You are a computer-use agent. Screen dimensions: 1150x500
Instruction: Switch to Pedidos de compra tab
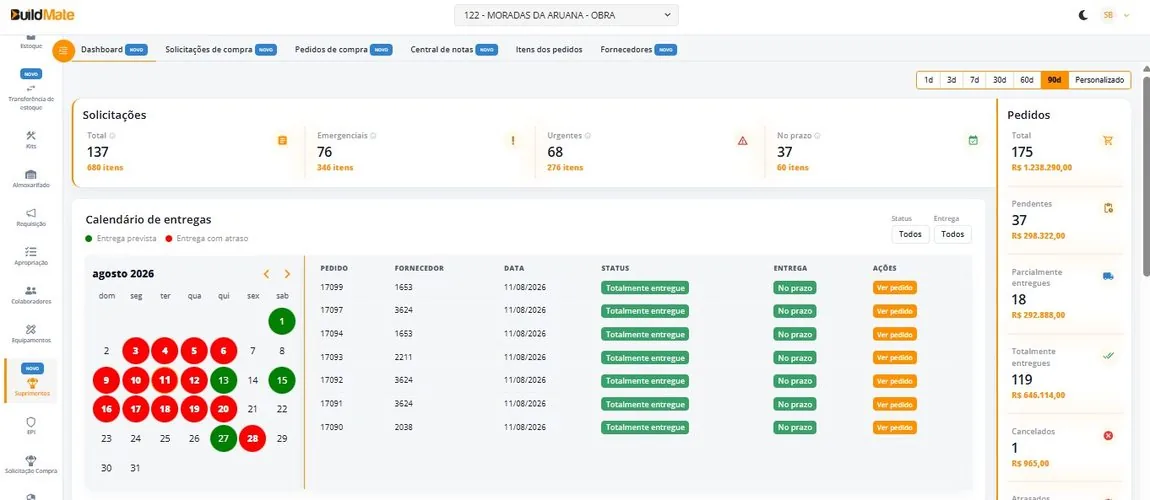(343, 50)
